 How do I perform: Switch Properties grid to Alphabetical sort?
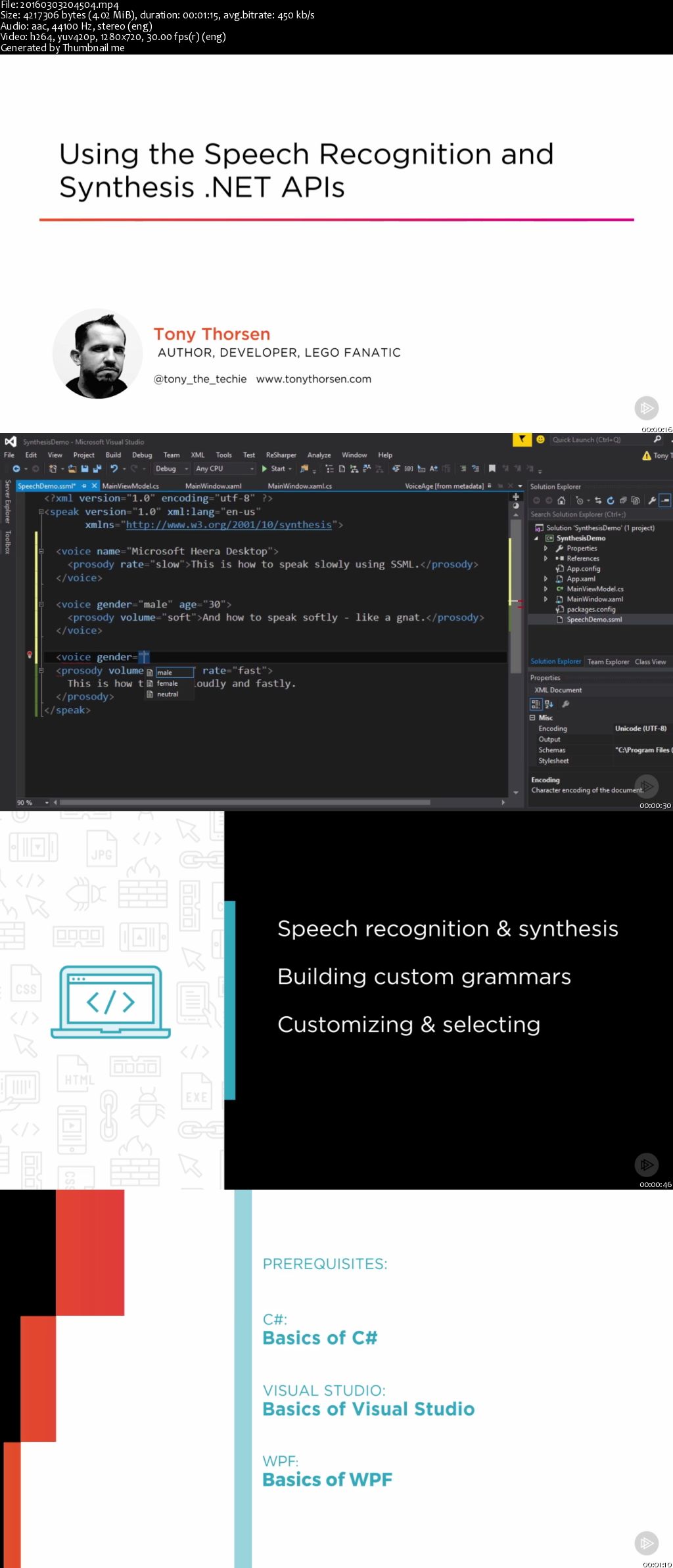(x=549, y=704)
